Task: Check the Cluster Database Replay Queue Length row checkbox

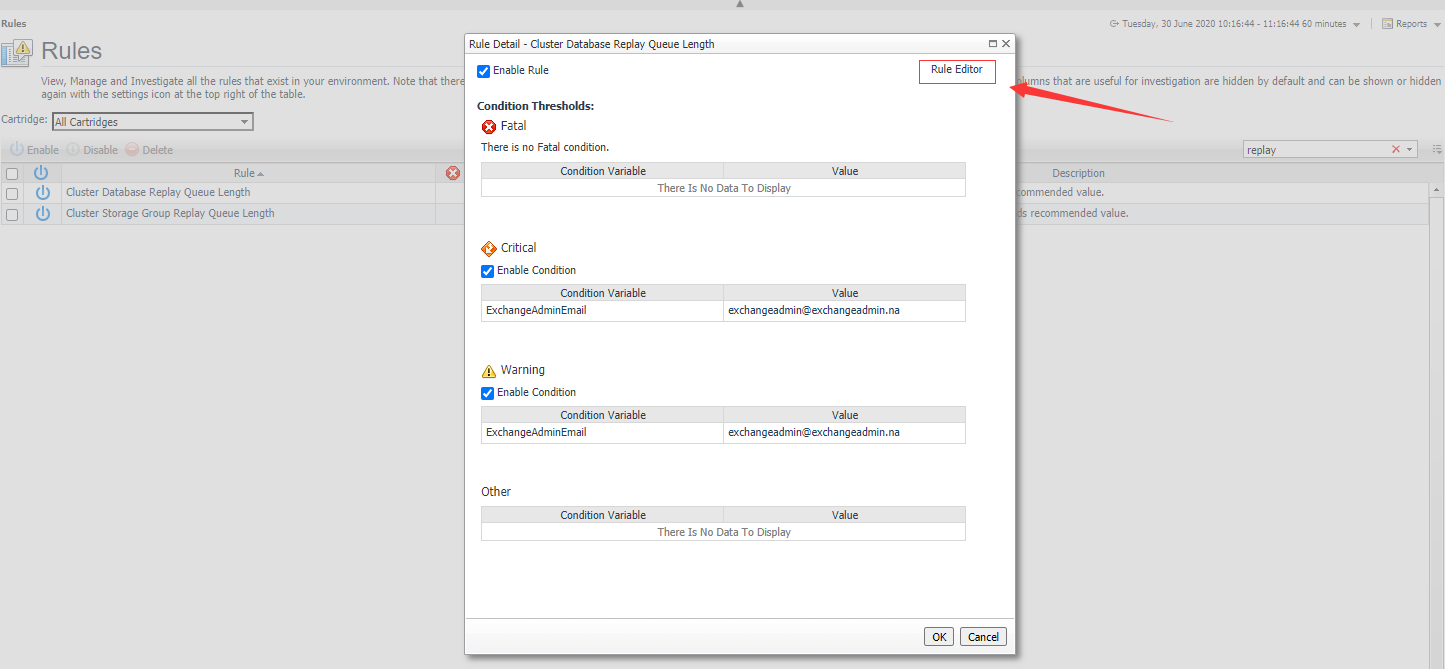Action: coord(11,192)
